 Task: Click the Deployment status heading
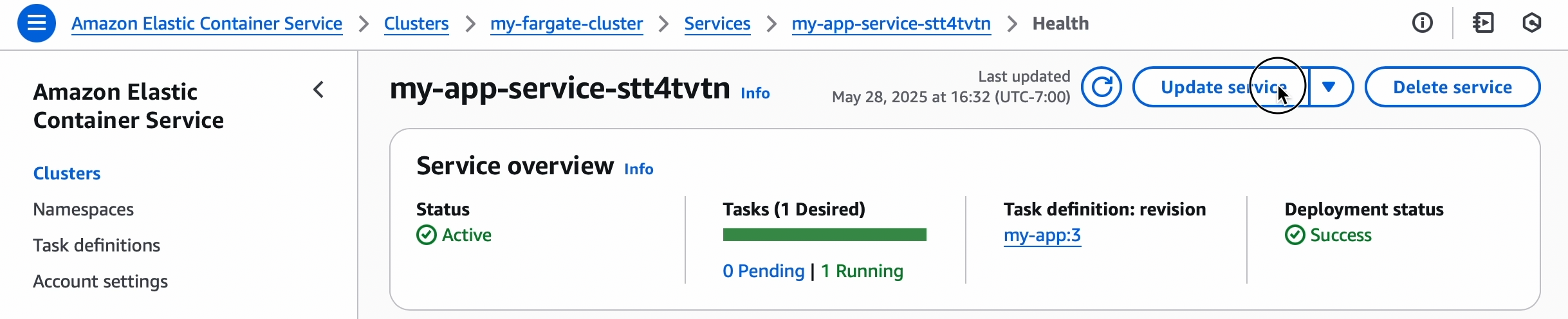(1364, 210)
